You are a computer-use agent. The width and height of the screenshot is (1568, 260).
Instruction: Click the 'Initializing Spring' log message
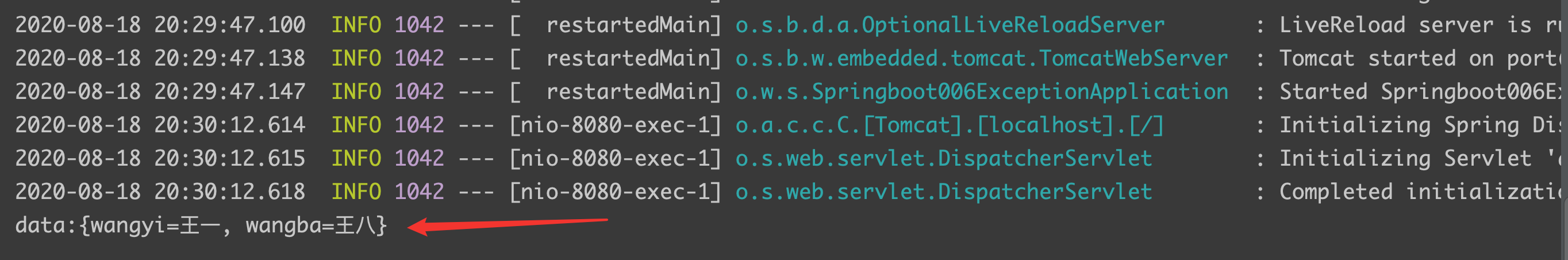click(1418, 125)
